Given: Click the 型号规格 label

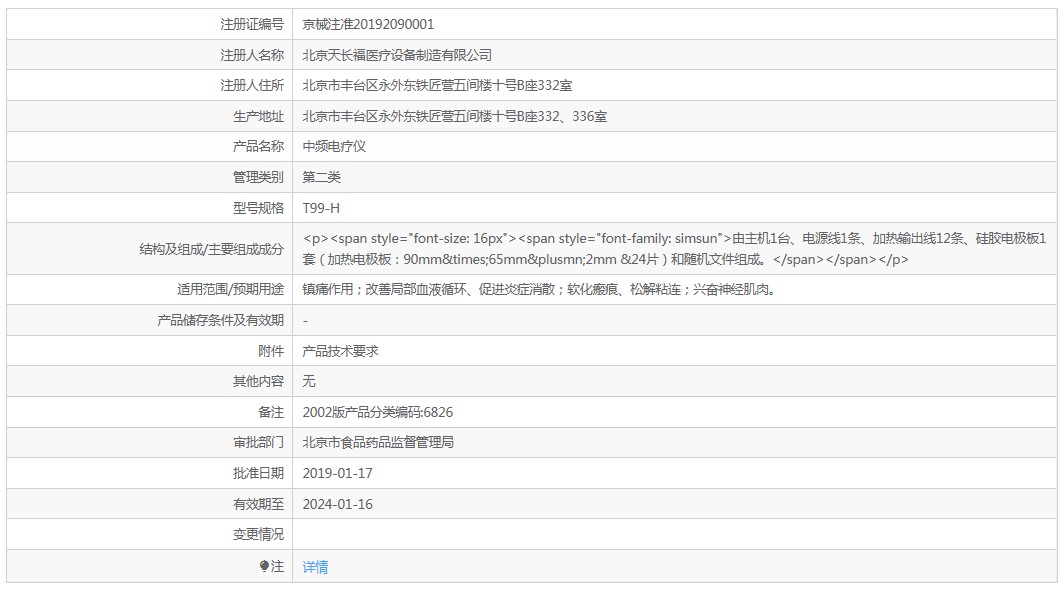Looking at the screenshot, I should (x=259, y=208).
